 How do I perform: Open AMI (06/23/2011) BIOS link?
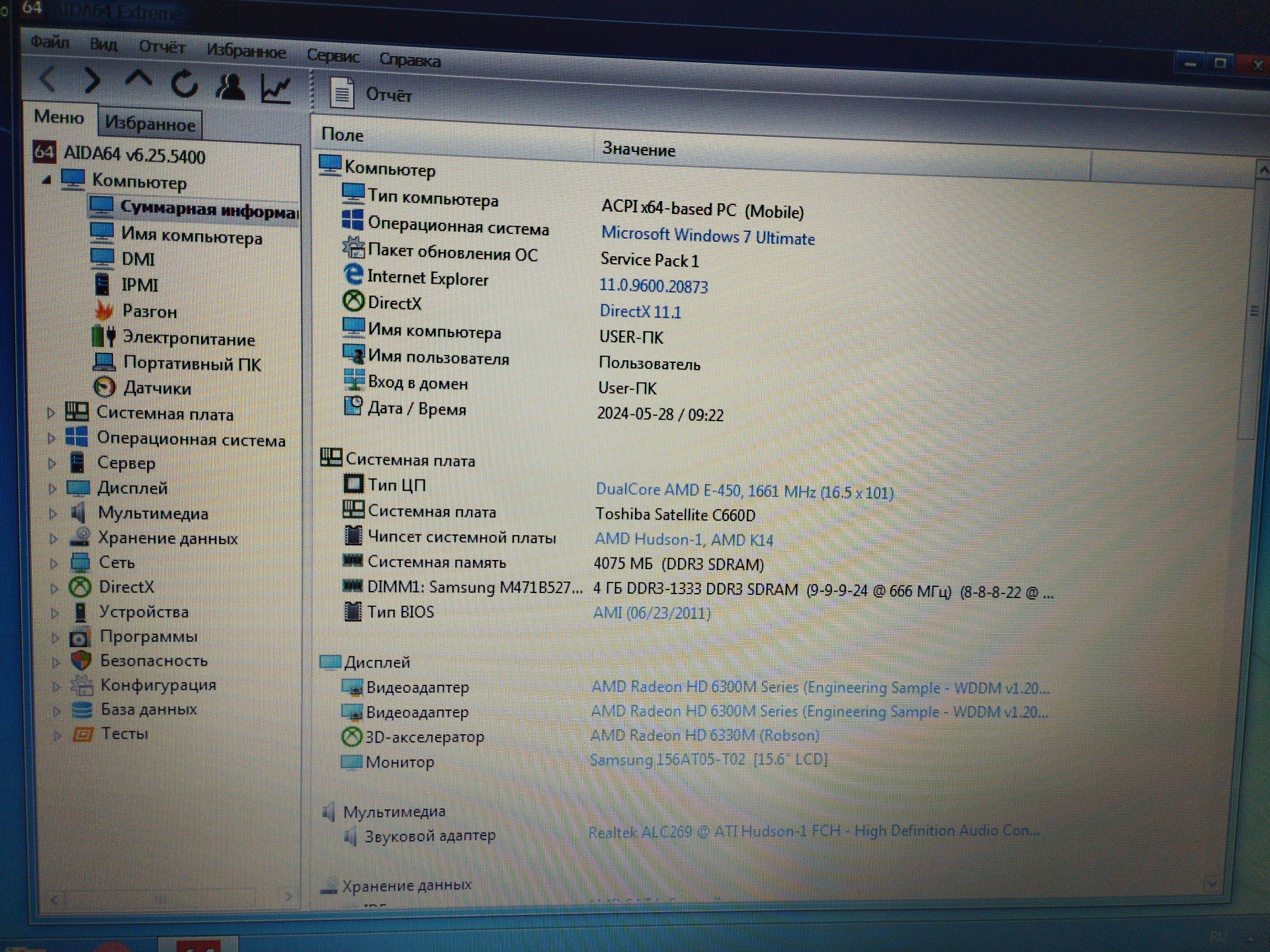[x=652, y=613]
